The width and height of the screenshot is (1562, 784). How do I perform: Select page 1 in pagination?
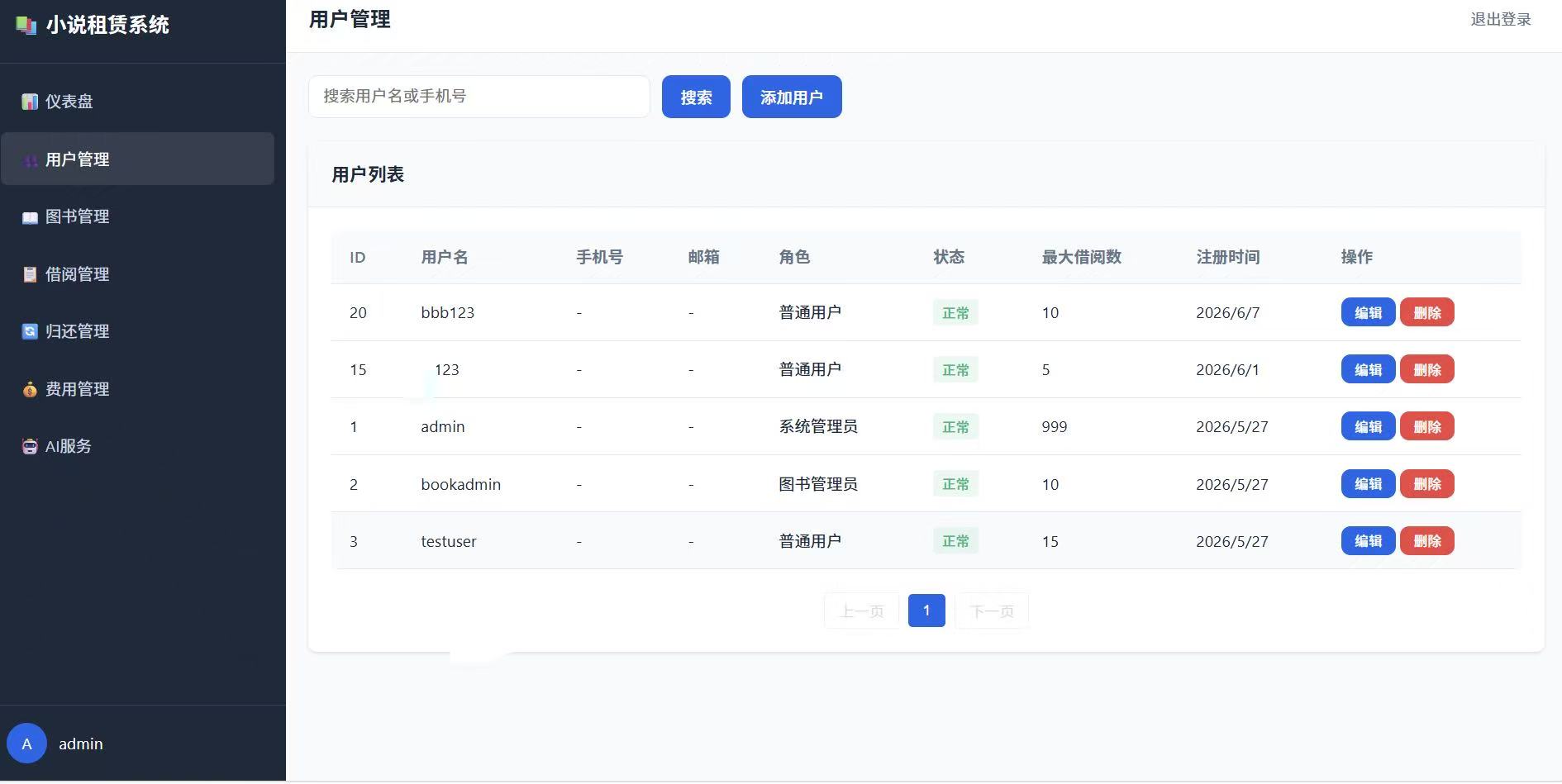tap(926, 611)
